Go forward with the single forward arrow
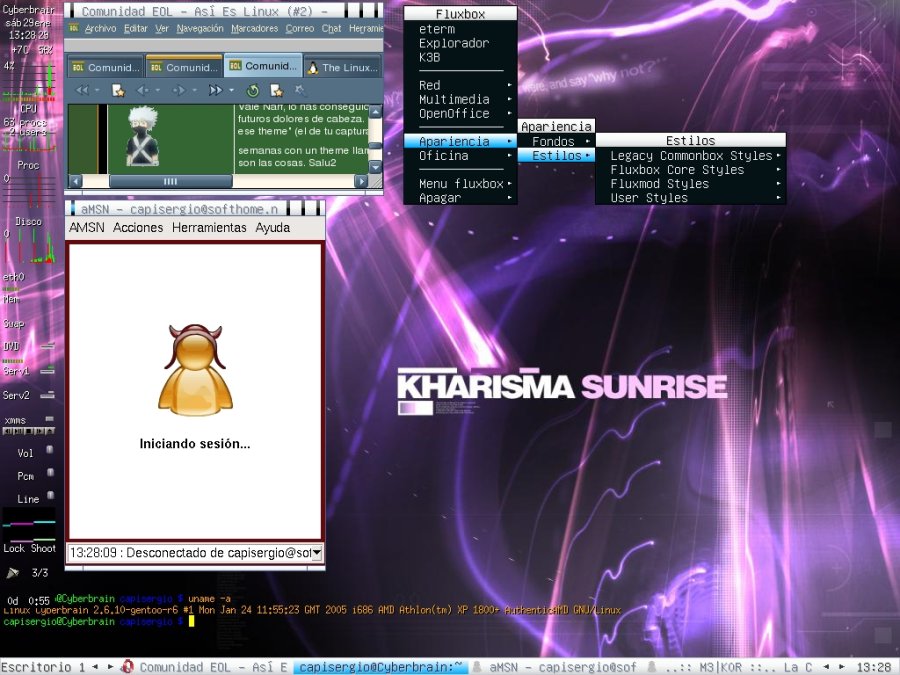900x675 pixels. pos(180,90)
